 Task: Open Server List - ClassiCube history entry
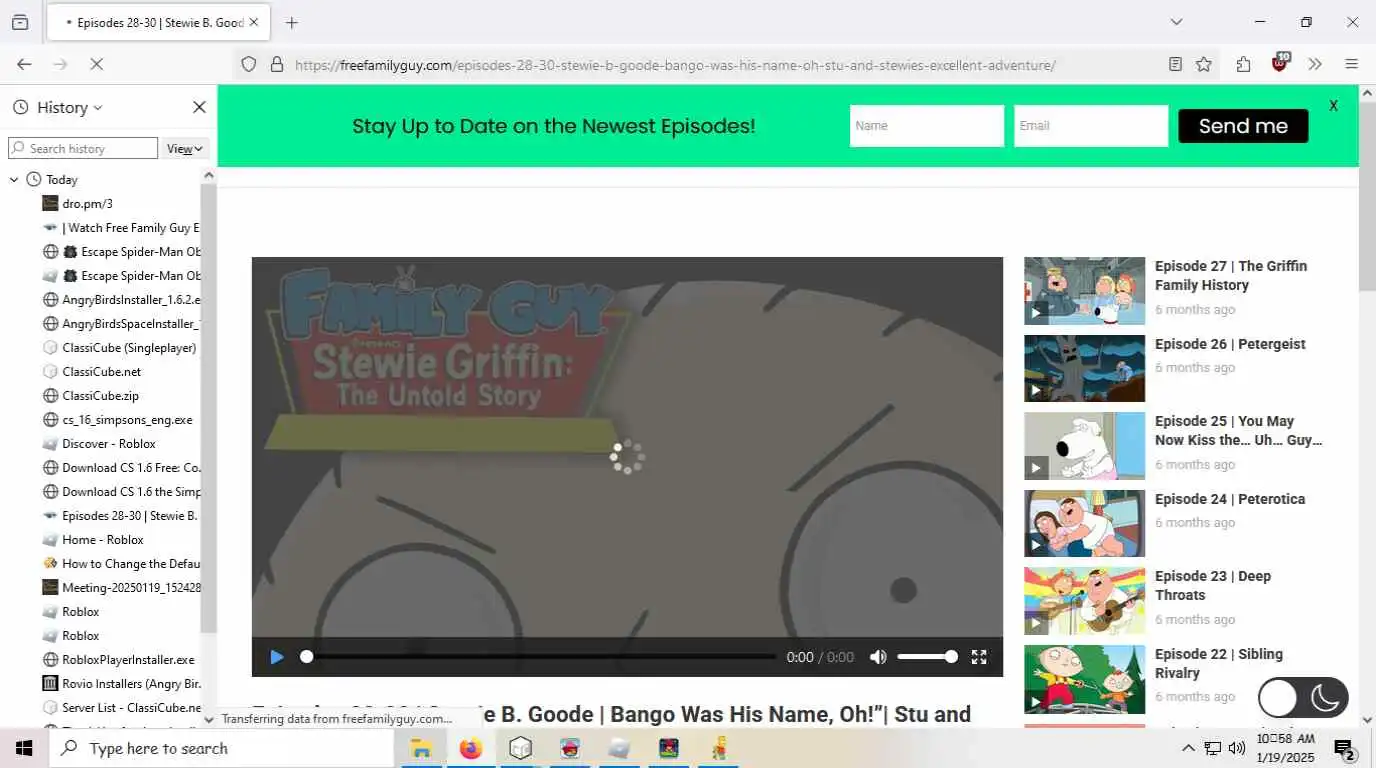[120, 708]
